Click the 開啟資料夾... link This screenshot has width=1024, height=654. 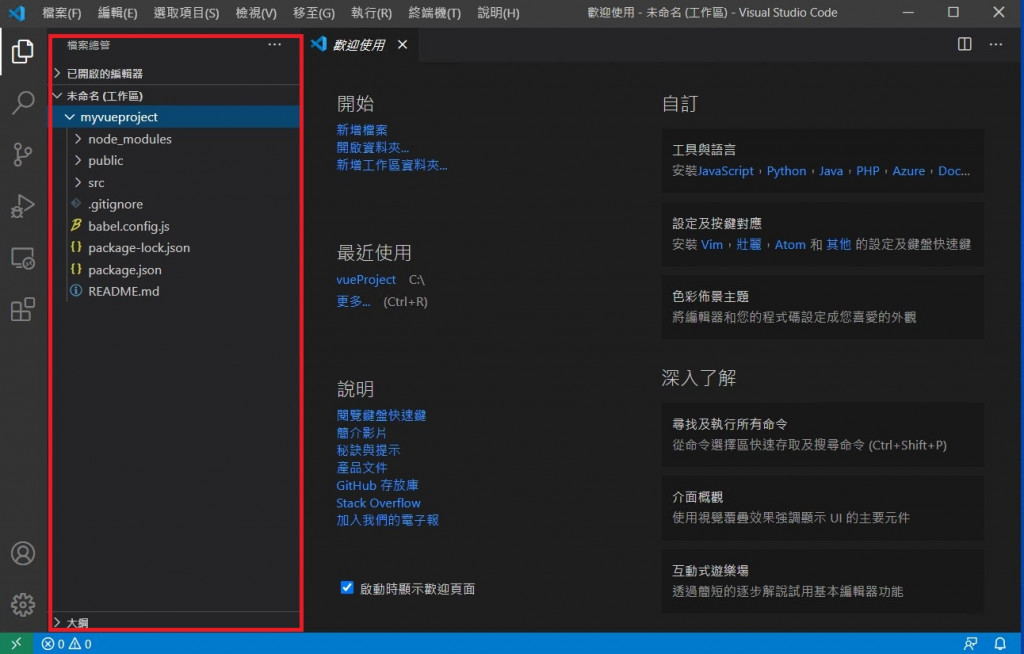(x=372, y=148)
